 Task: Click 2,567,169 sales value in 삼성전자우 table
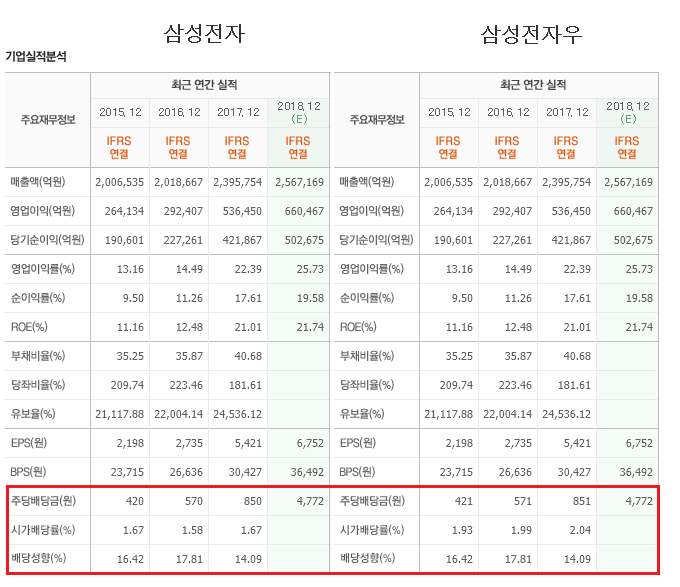tap(628, 182)
